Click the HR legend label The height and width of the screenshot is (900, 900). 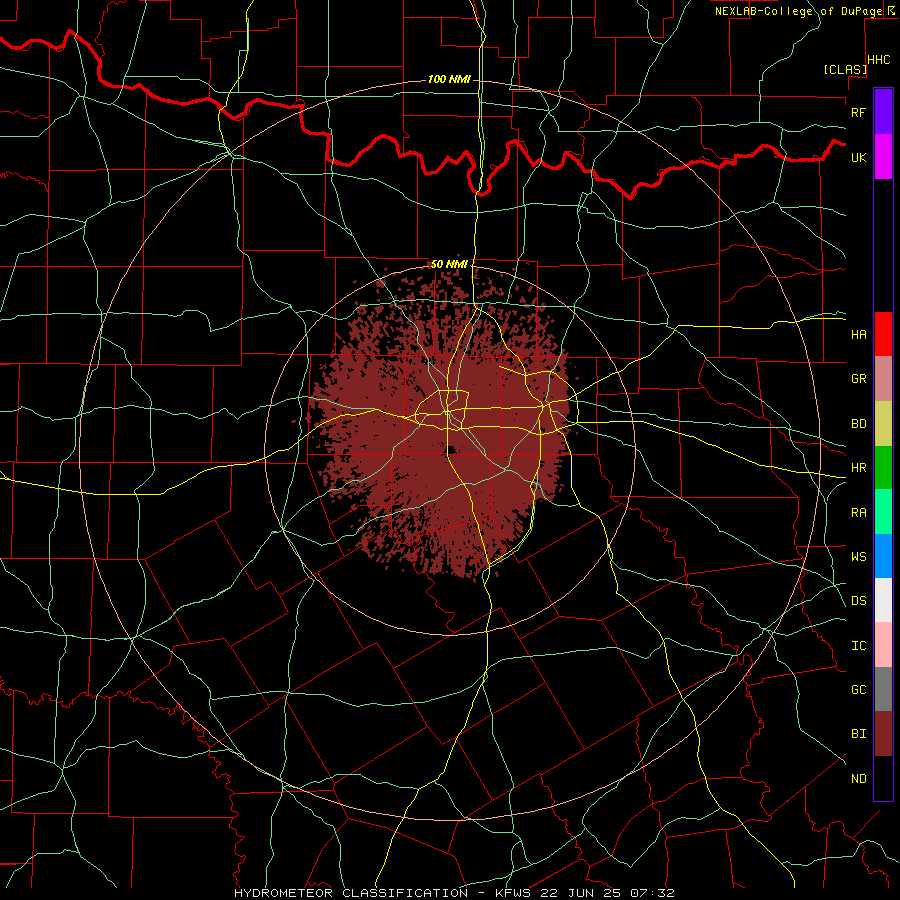(858, 468)
